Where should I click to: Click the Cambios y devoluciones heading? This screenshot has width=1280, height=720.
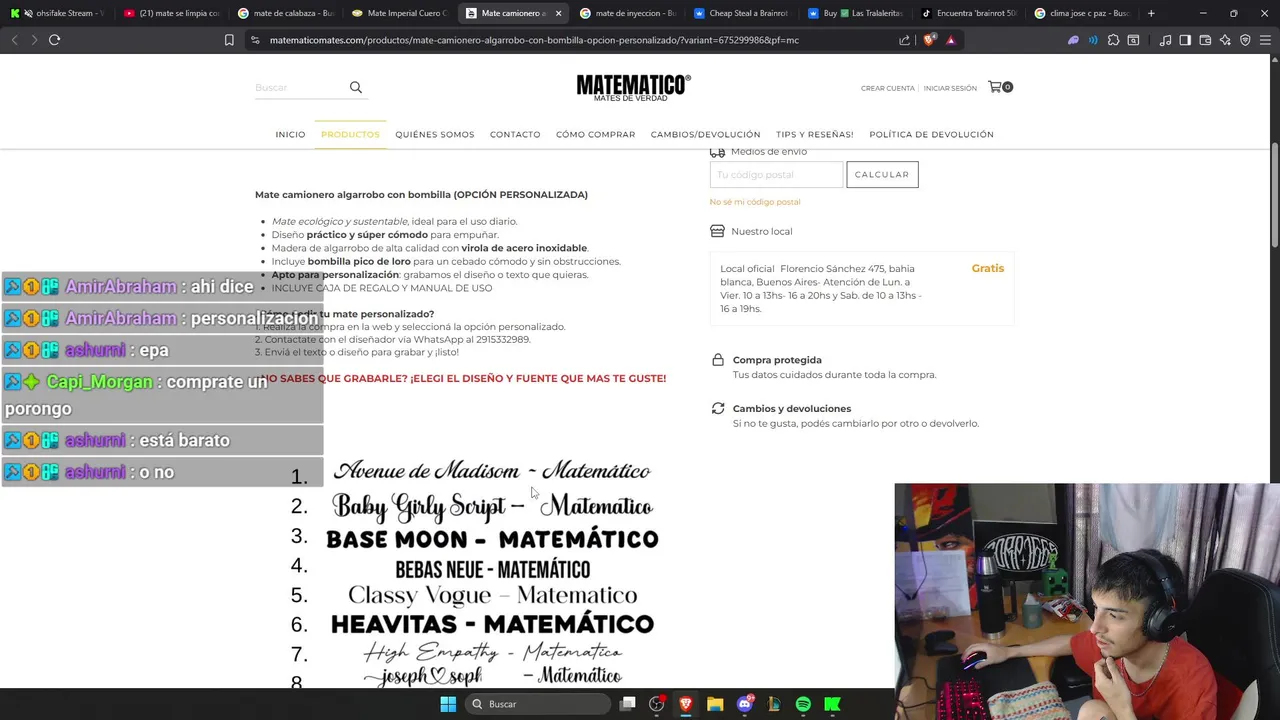click(792, 408)
